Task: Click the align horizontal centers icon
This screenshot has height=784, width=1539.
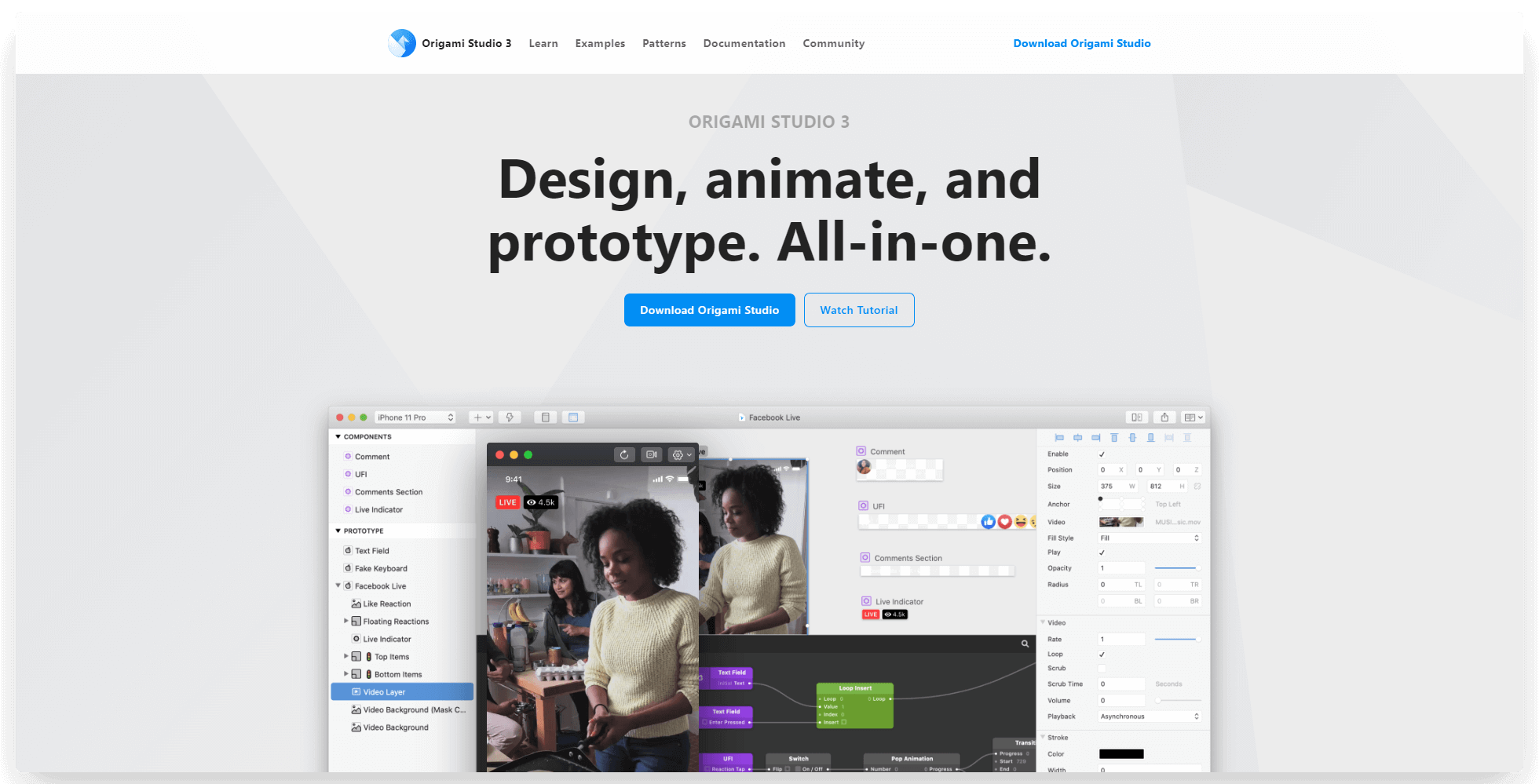Action: (1077, 438)
